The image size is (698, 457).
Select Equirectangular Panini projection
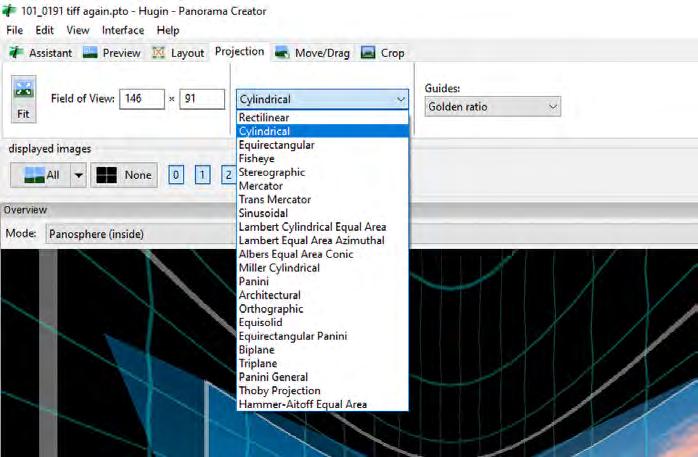322,336
